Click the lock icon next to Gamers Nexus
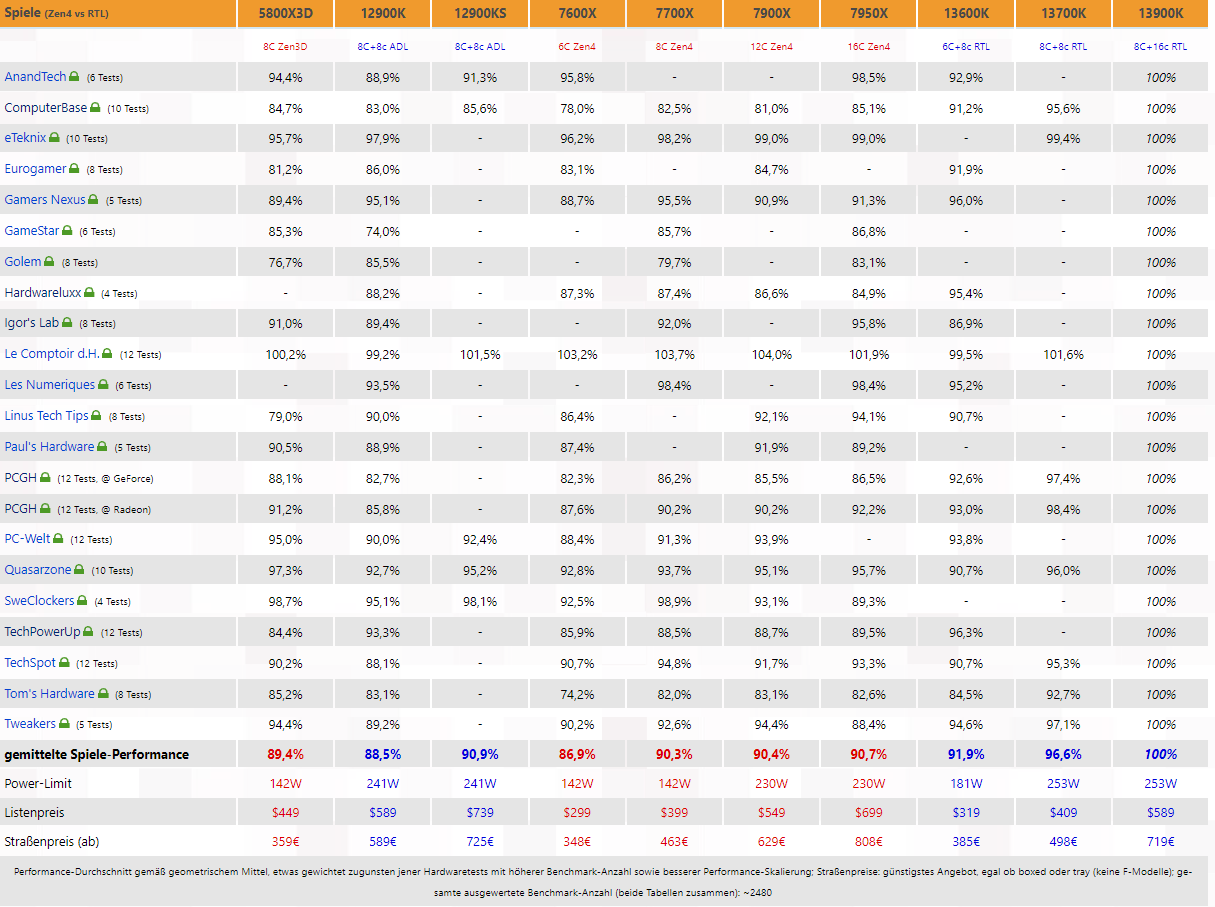The image size is (1215, 907). tap(93, 200)
